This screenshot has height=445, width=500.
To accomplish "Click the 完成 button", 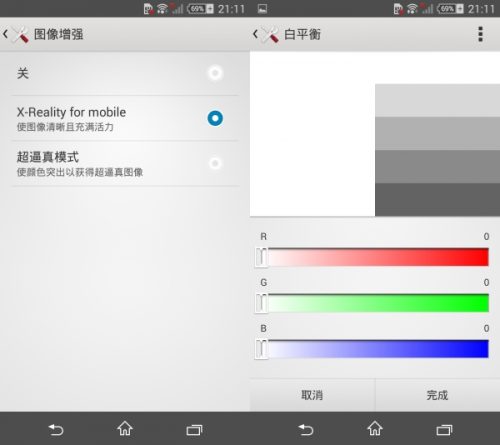I will [x=438, y=395].
